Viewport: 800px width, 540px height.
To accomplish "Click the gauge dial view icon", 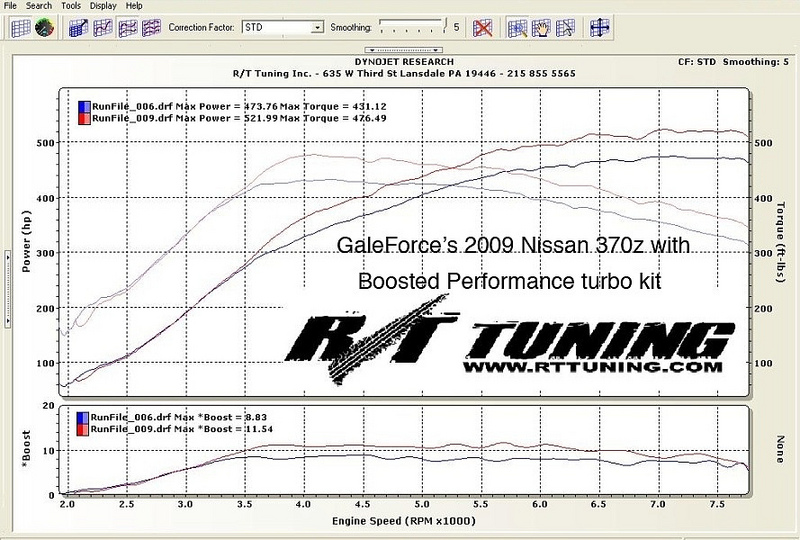I will [44, 28].
